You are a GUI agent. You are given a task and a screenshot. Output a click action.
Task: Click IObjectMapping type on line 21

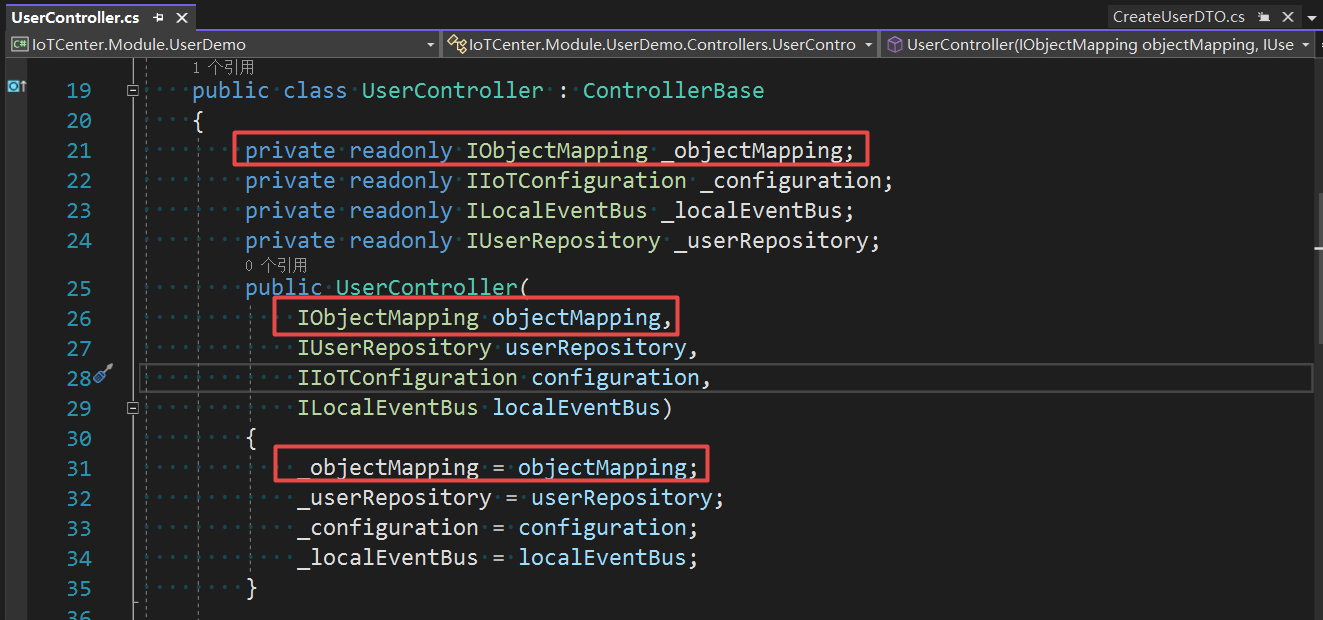coord(557,151)
